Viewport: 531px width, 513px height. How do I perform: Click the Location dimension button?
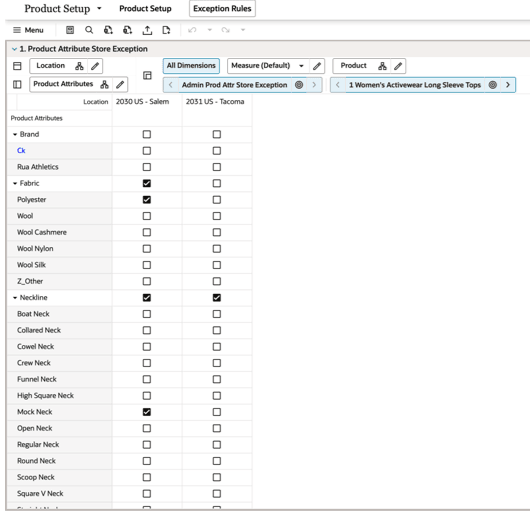click(50, 66)
